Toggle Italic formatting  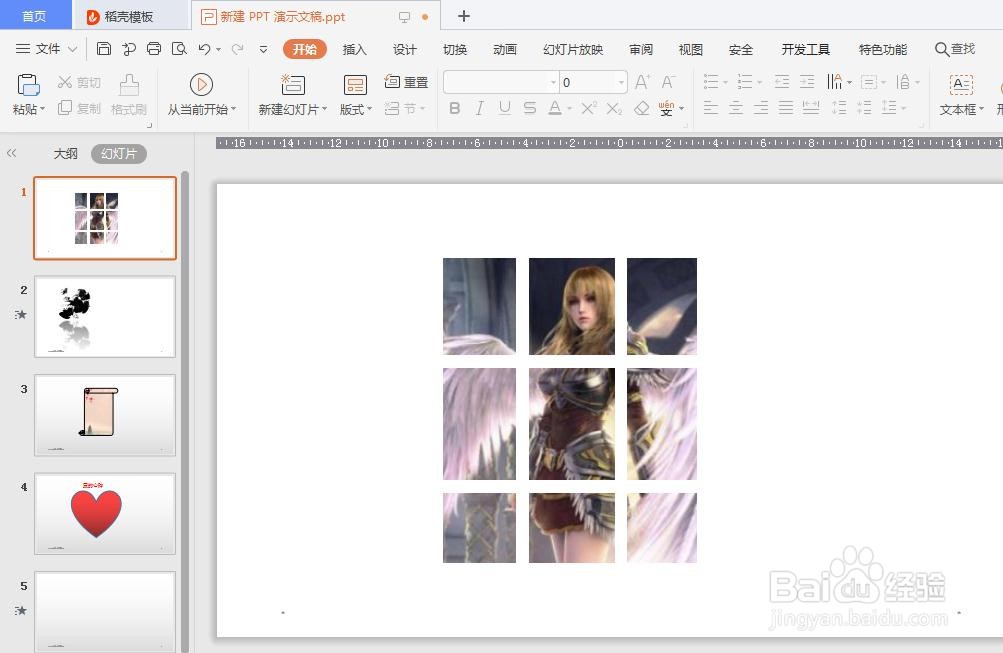click(480, 108)
